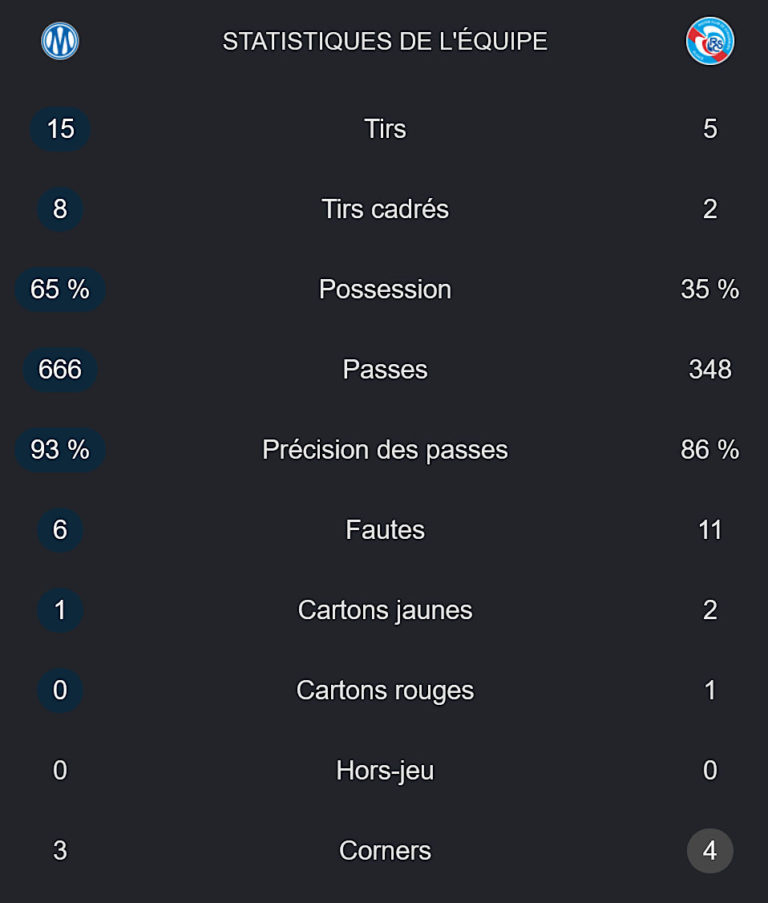Image resolution: width=768 pixels, height=903 pixels.
Task: Select the 93 % pass accuracy badge
Action: click(x=60, y=450)
